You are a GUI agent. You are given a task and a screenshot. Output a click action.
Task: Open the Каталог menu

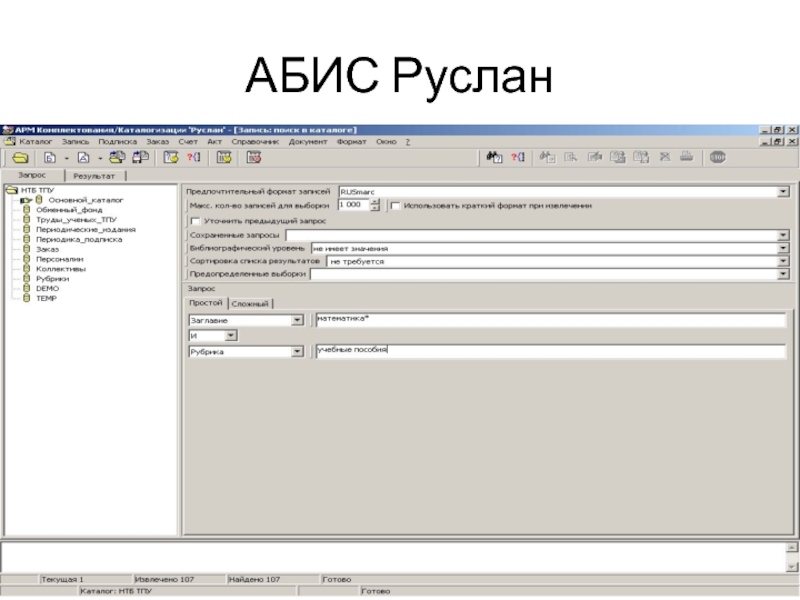click(x=36, y=142)
